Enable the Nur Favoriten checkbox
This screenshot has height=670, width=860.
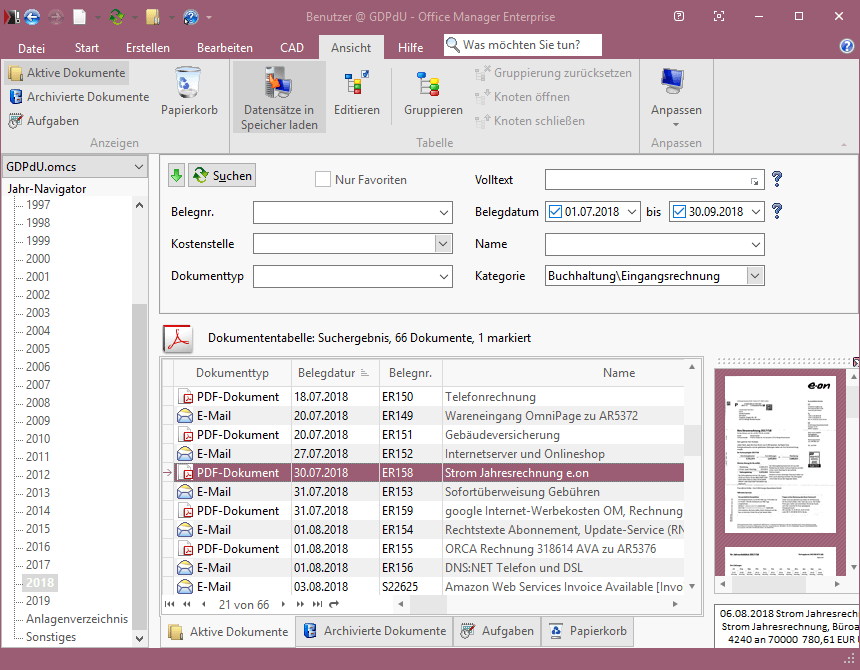pos(323,180)
